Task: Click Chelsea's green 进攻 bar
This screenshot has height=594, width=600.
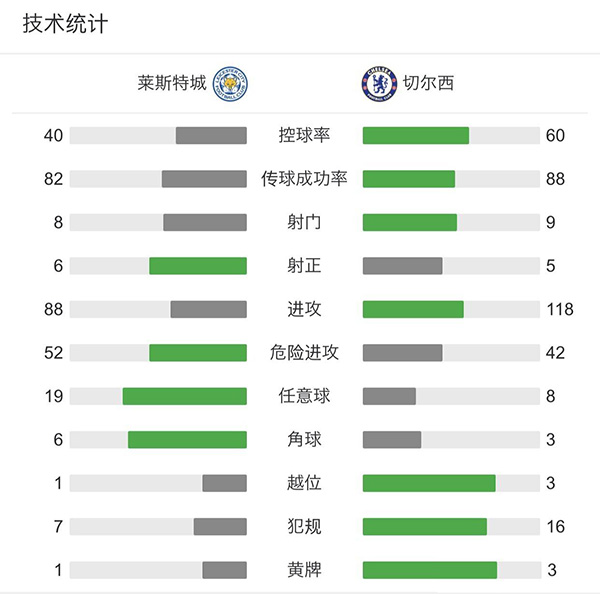Action: 413,309
